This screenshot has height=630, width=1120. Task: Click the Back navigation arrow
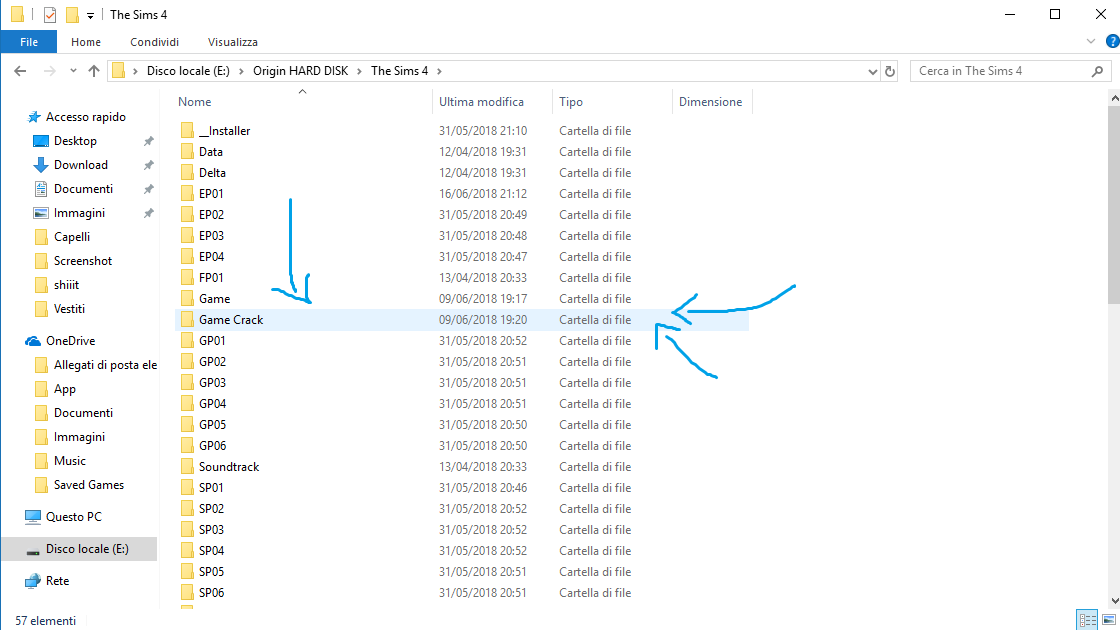click(20, 71)
